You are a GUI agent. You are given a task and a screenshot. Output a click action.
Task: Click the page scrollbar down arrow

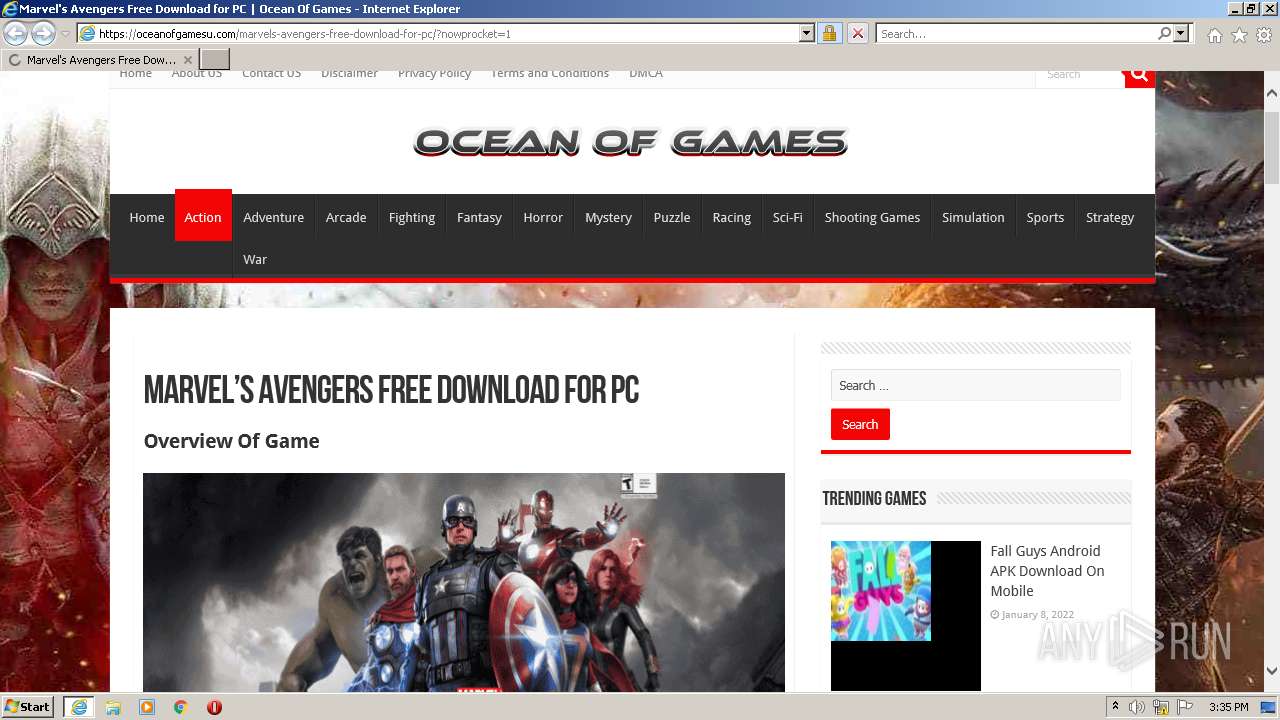[1272, 671]
